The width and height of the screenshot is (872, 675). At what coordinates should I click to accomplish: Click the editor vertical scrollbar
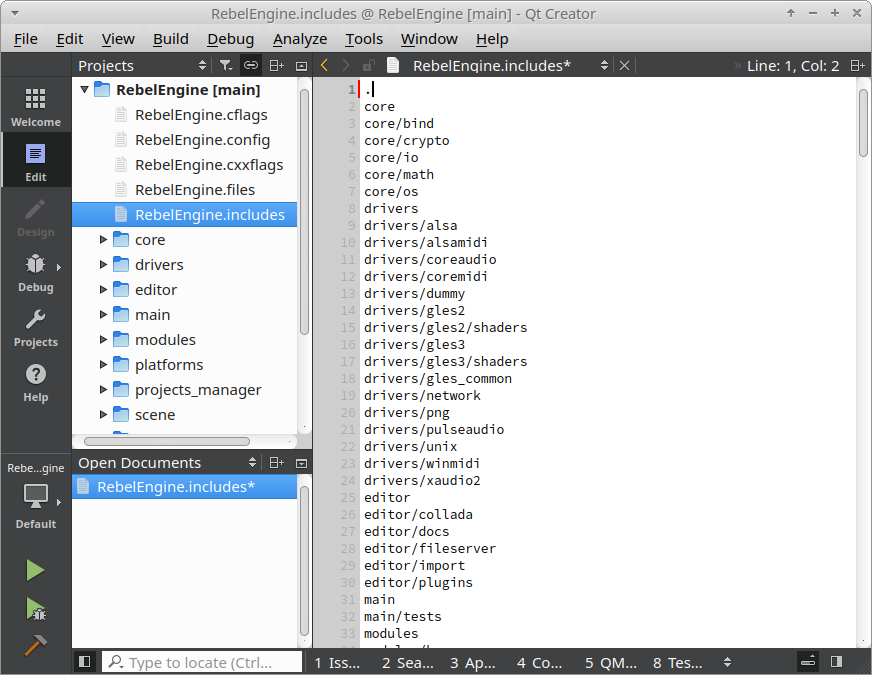(863, 123)
